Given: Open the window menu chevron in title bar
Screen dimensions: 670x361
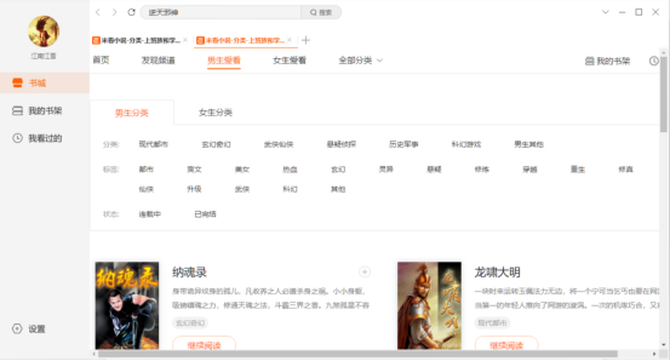Looking at the screenshot, I should point(605,12).
